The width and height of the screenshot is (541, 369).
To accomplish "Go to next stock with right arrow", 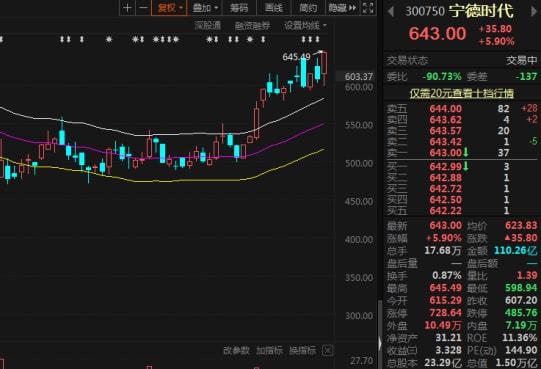I will (x=533, y=11).
